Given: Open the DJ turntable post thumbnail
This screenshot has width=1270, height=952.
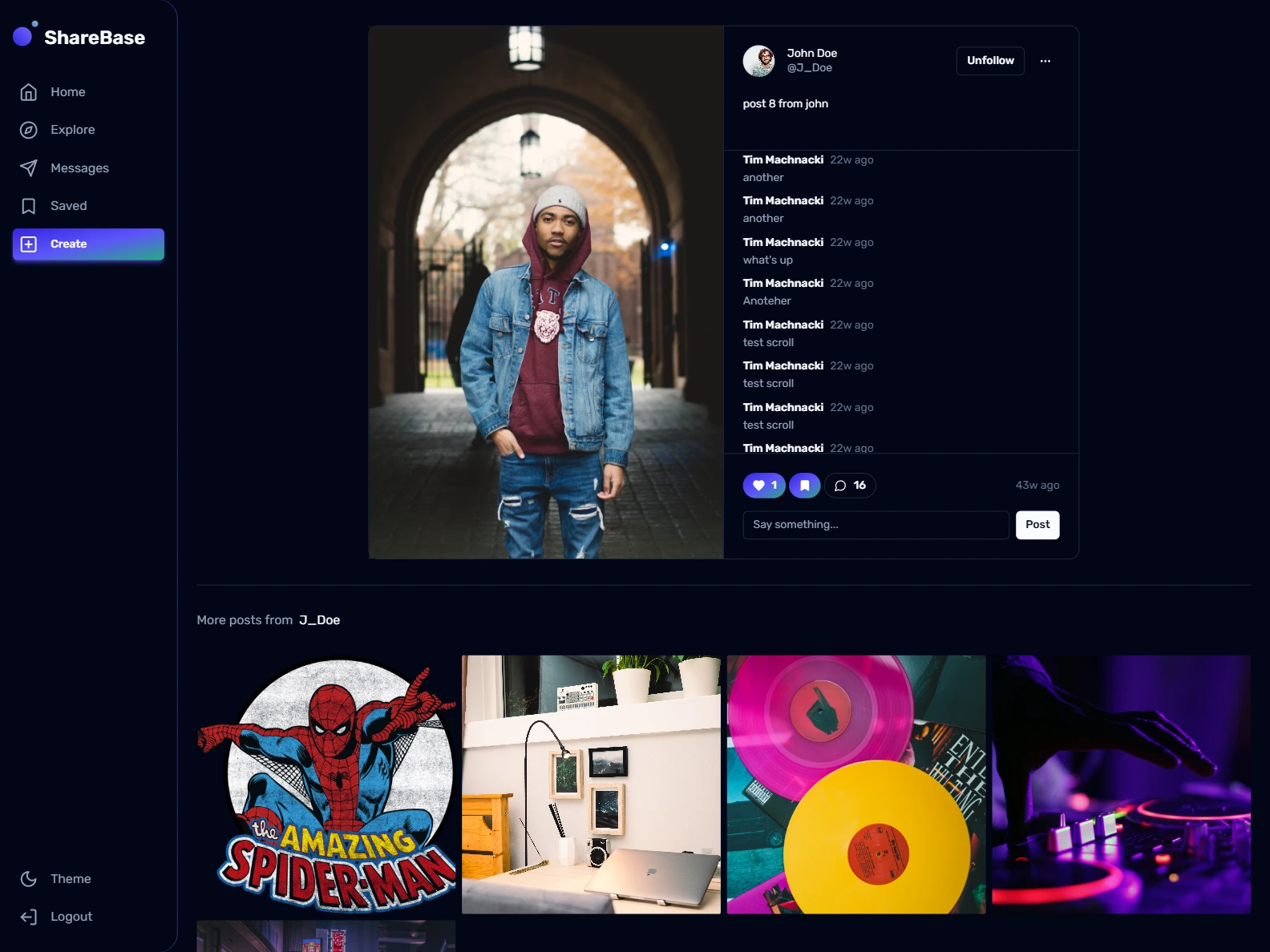Looking at the screenshot, I should (1121, 785).
